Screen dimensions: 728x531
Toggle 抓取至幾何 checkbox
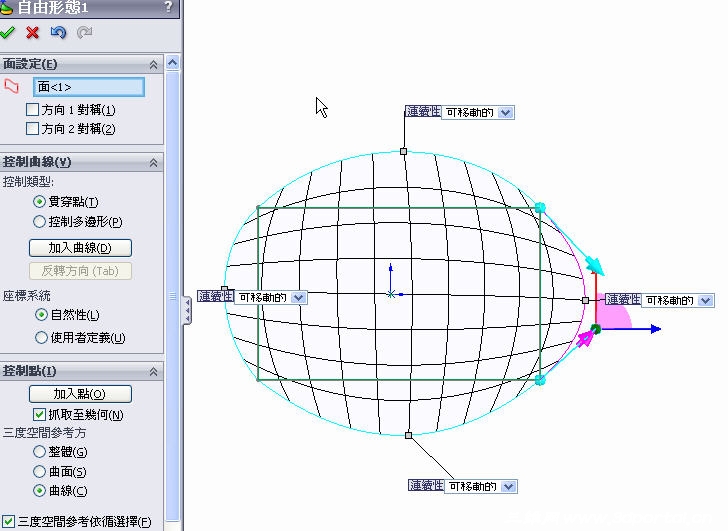tap(39, 414)
